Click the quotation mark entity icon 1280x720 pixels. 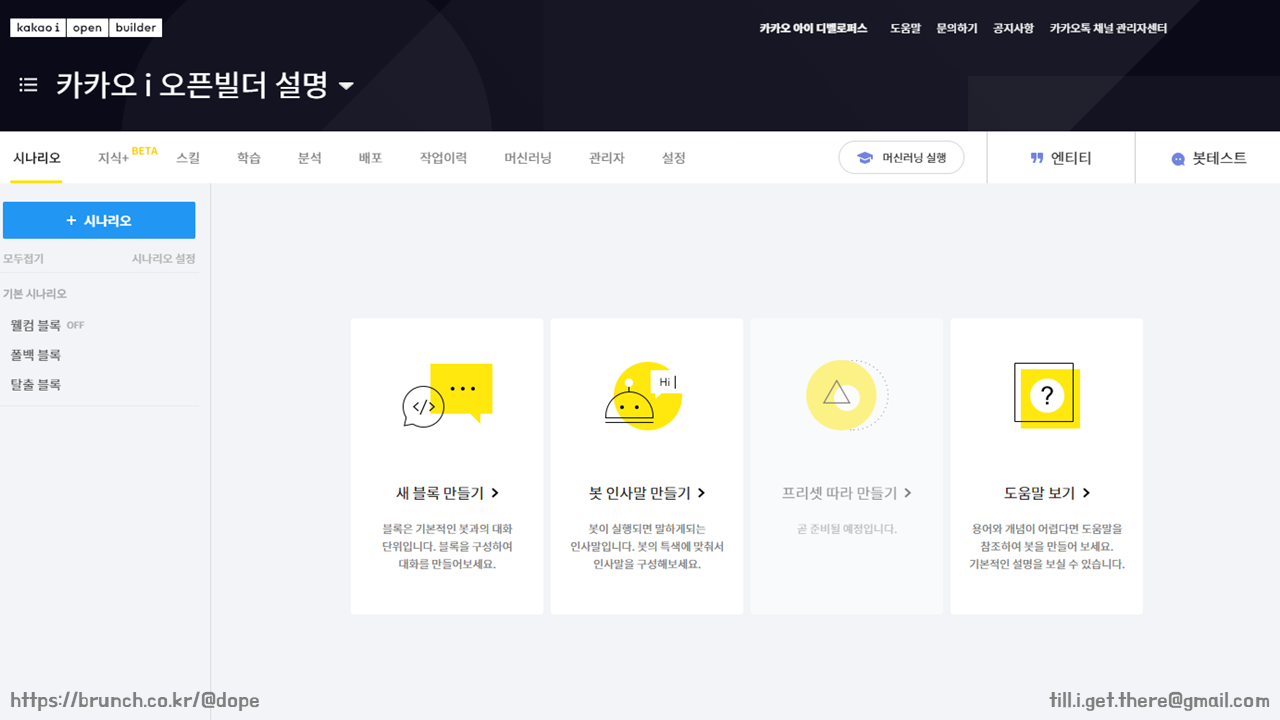tap(1037, 158)
